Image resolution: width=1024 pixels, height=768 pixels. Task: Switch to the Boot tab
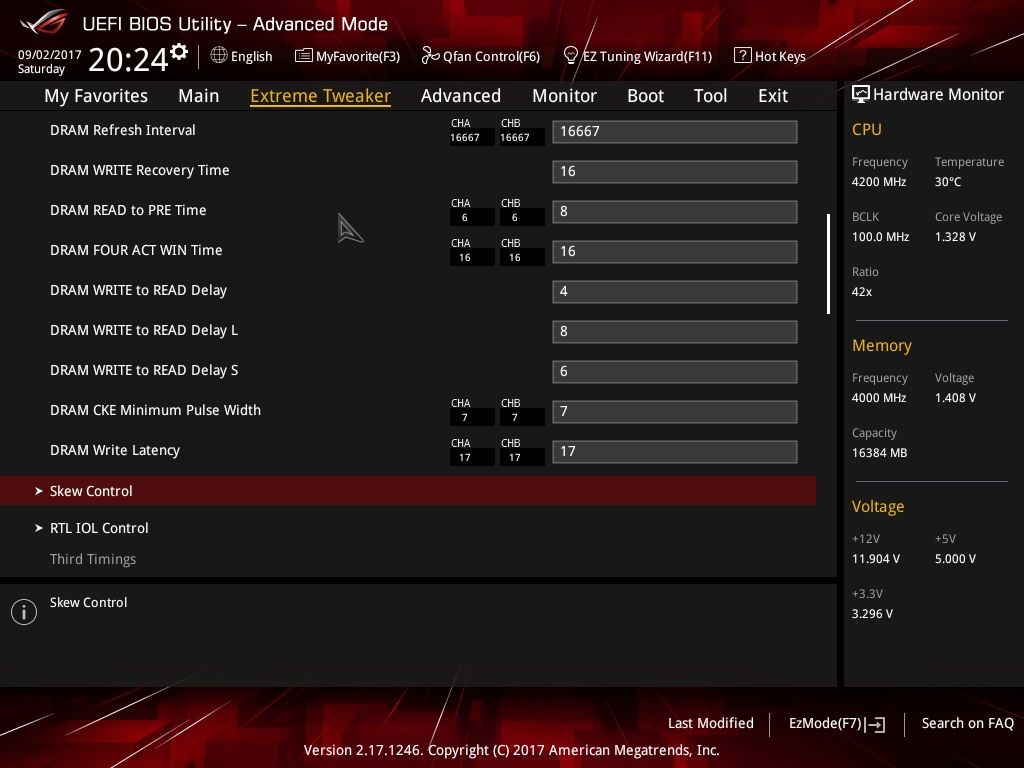(x=645, y=96)
